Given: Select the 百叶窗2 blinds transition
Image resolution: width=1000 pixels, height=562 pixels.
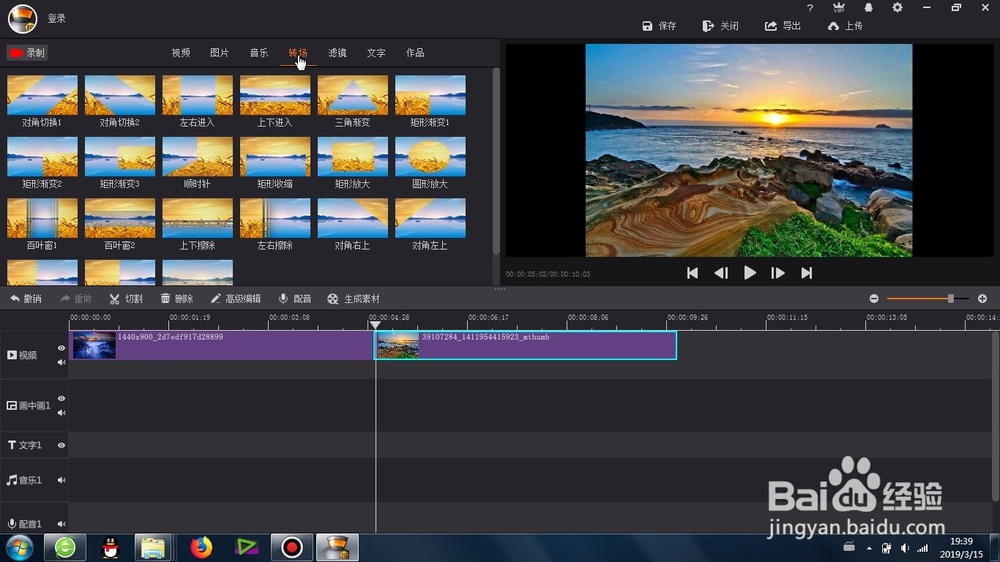Looking at the screenshot, I should pyautogui.click(x=120, y=218).
